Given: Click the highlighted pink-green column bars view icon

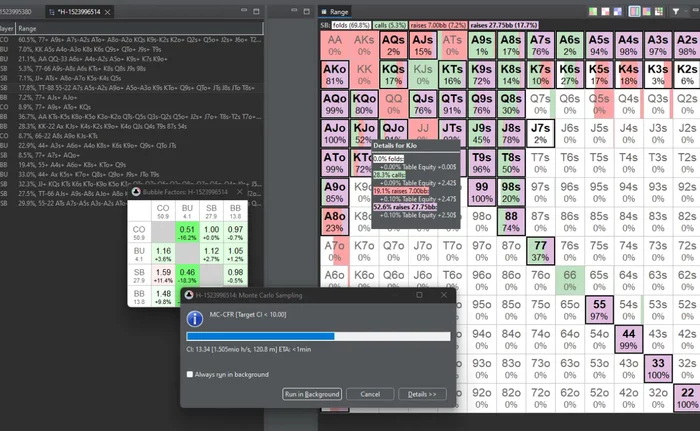Looking at the screenshot, I should 634,12.
